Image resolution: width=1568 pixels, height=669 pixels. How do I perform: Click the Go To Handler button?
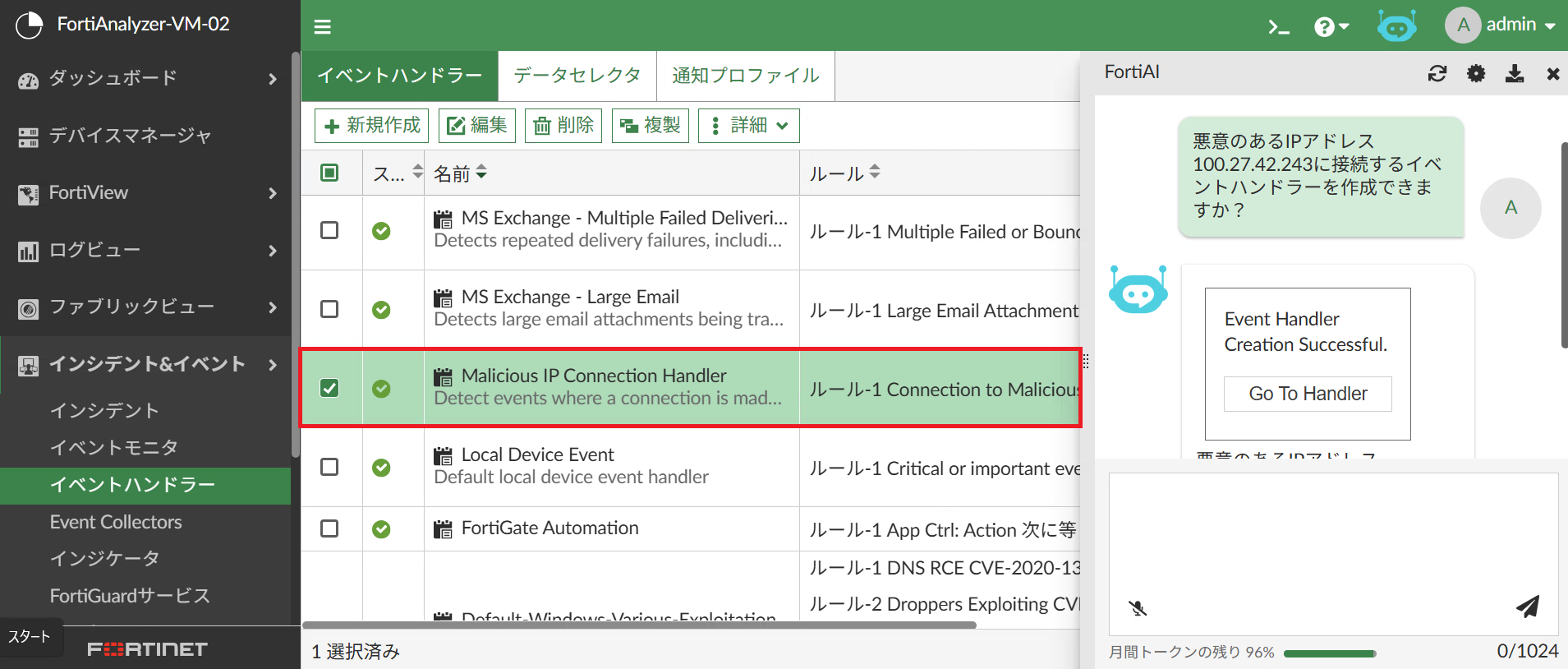1308,394
